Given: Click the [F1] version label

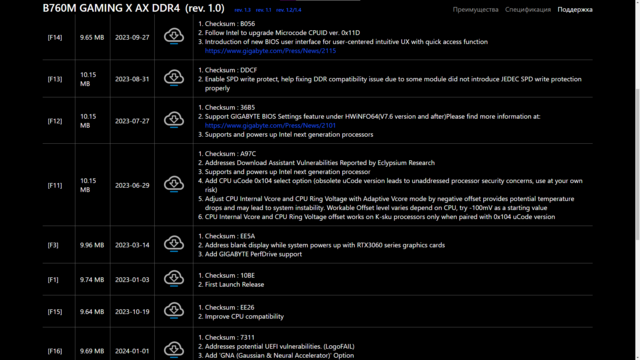Looking at the screenshot, I should [x=53, y=280].
